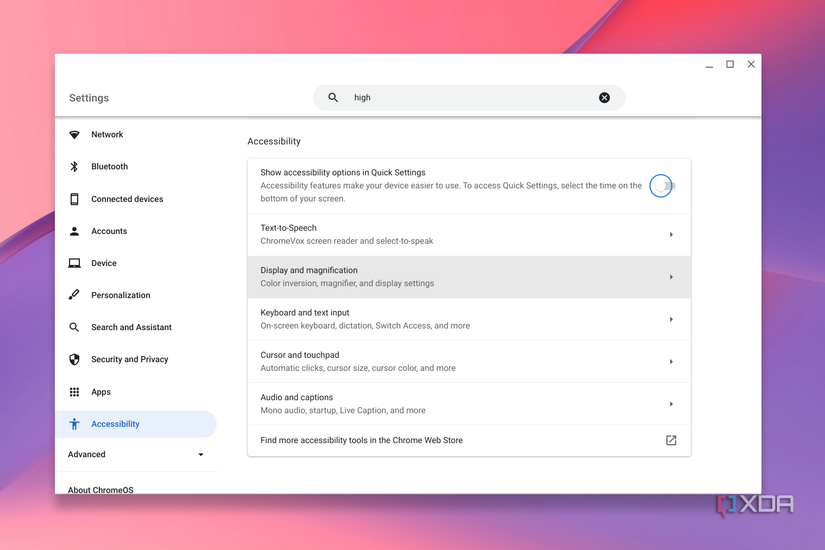Click the Bluetooth icon in sidebar
Image resolution: width=825 pixels, height=550 pixels.
[74, 166]
